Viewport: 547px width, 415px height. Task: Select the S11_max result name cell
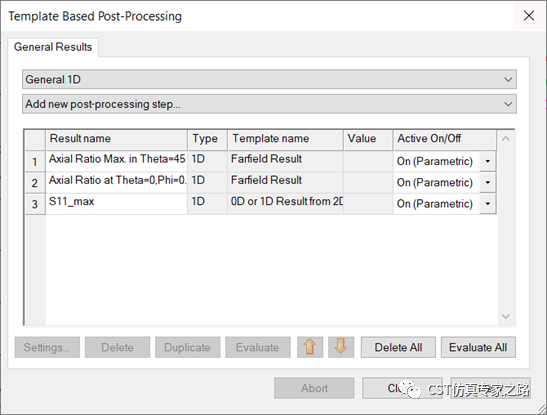tap(117, 204)
